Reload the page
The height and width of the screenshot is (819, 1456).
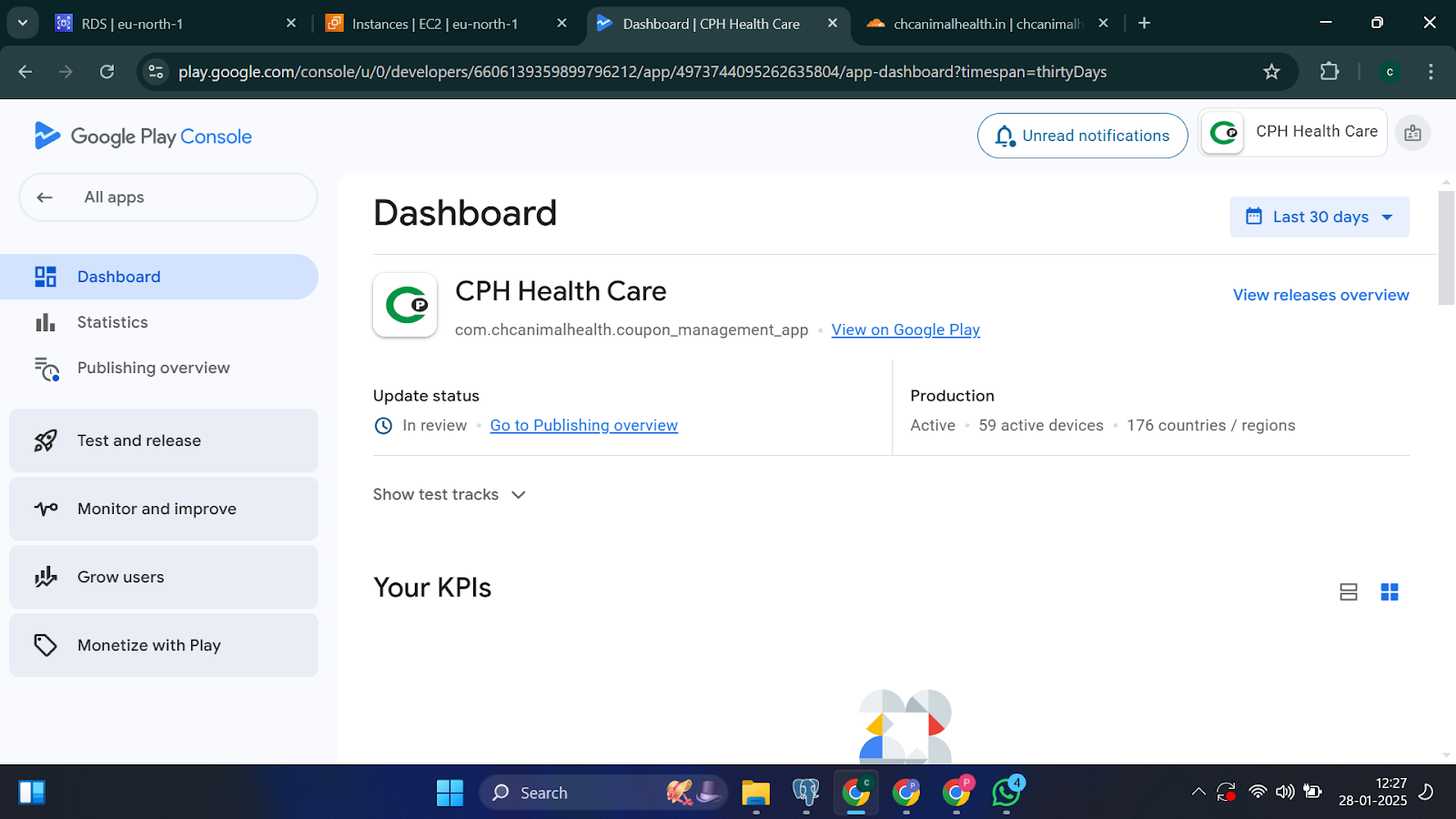(x=107, y=72)
